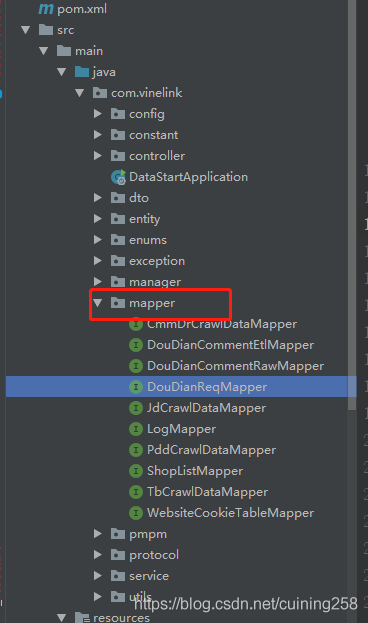The height and width of the screenshot is (623, 368).
Task: Expand the config package arrow
Action: pos(98,114)
